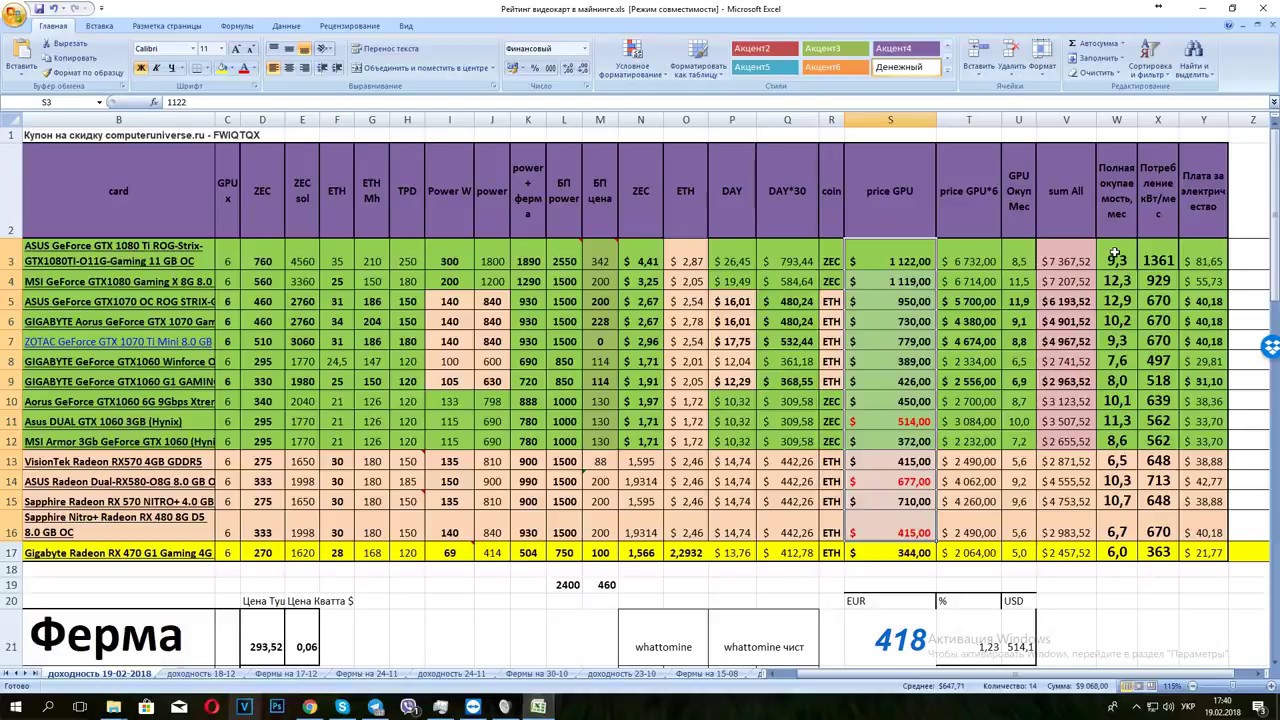The height and width of the screenshot is (720, 1280).
Task: Open the font name Calibri dropdown
Action: [193, 49]
